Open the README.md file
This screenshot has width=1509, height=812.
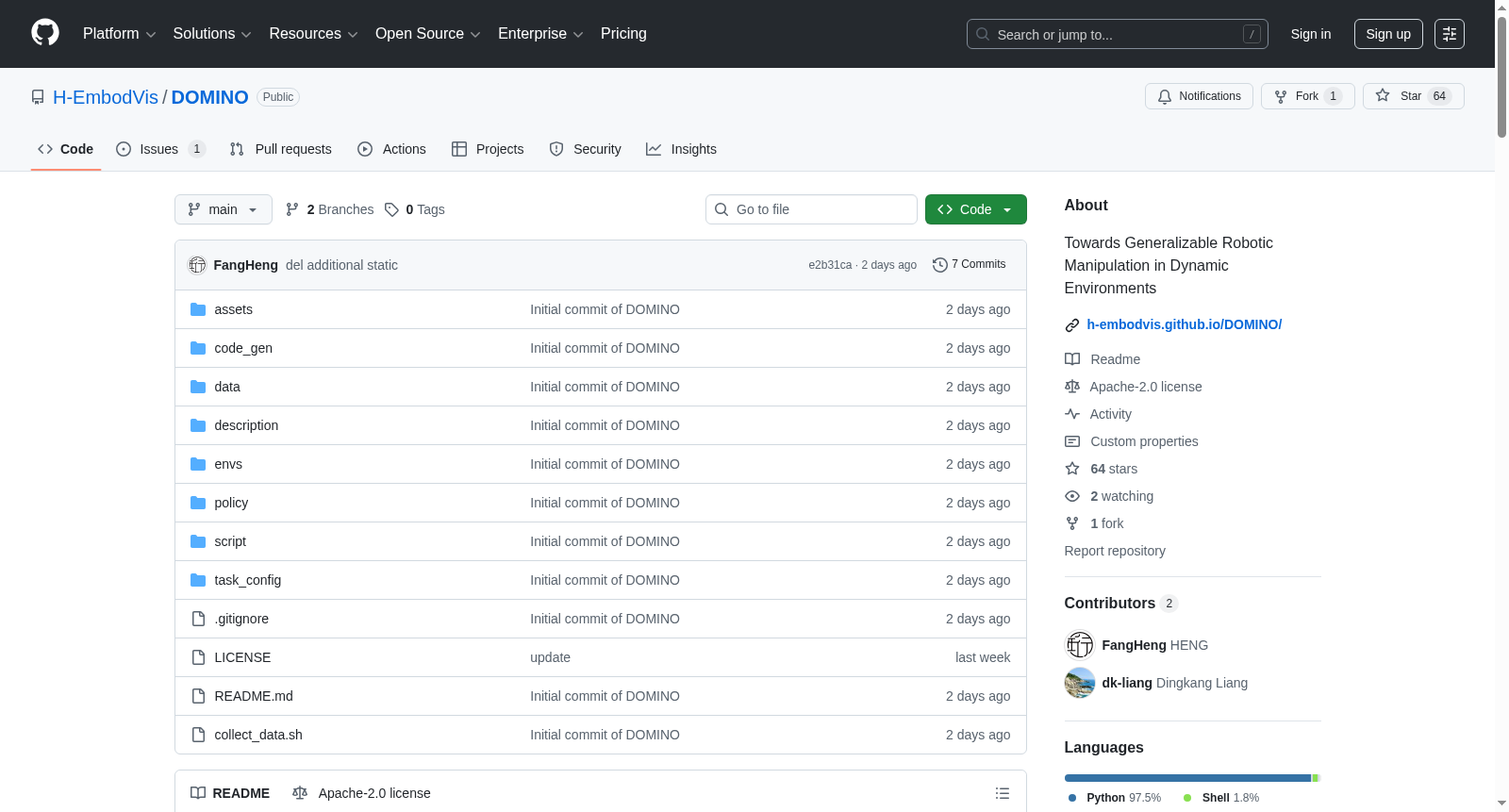(254, 696)
